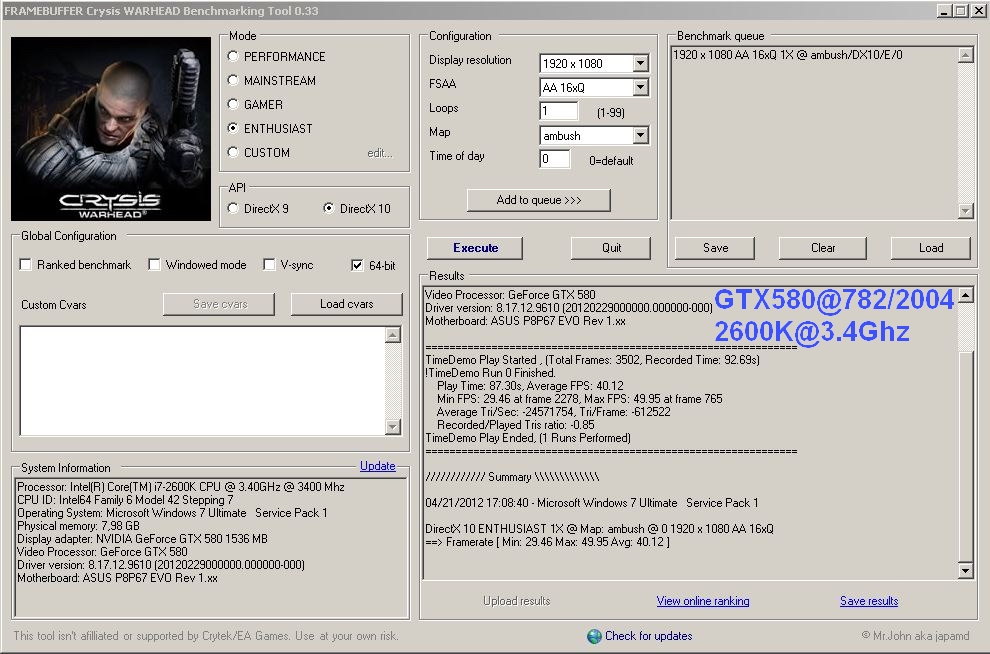The image size is (990, 654).
Task: Click the Quit button
Action: coord(611,248)
